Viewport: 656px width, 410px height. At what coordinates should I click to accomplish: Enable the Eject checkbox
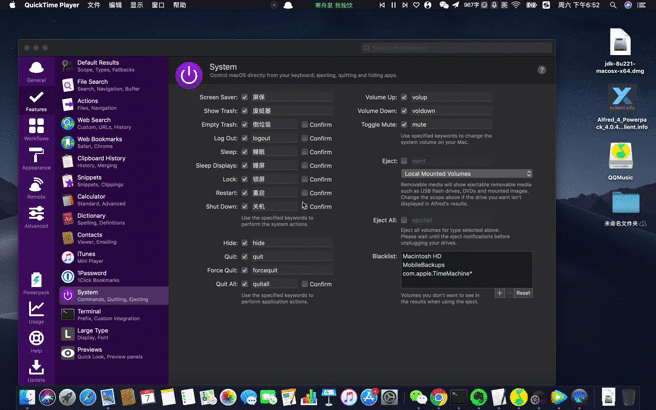click(x=404, y=161)
